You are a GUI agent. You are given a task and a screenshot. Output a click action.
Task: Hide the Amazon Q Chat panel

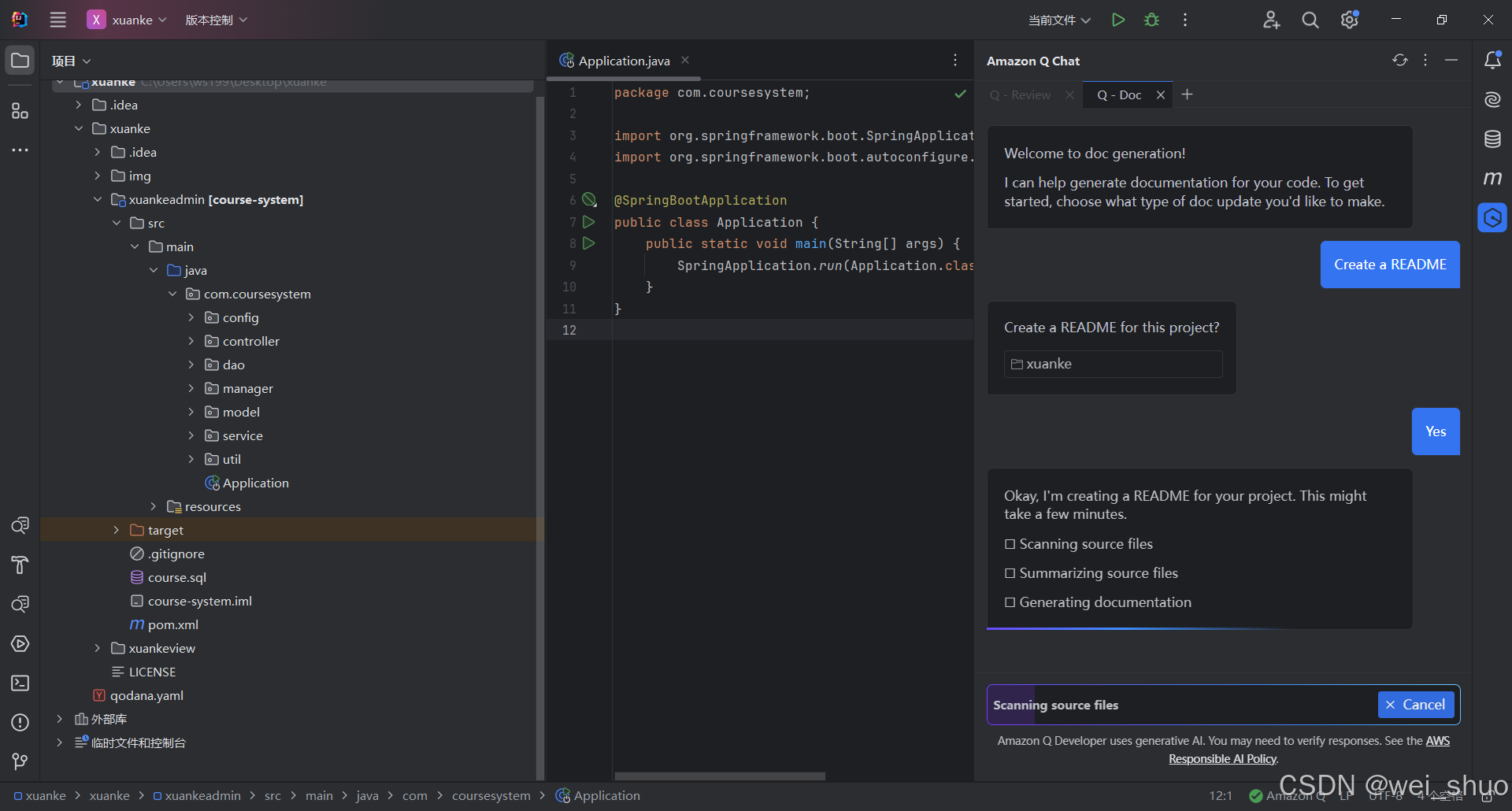1451,60
